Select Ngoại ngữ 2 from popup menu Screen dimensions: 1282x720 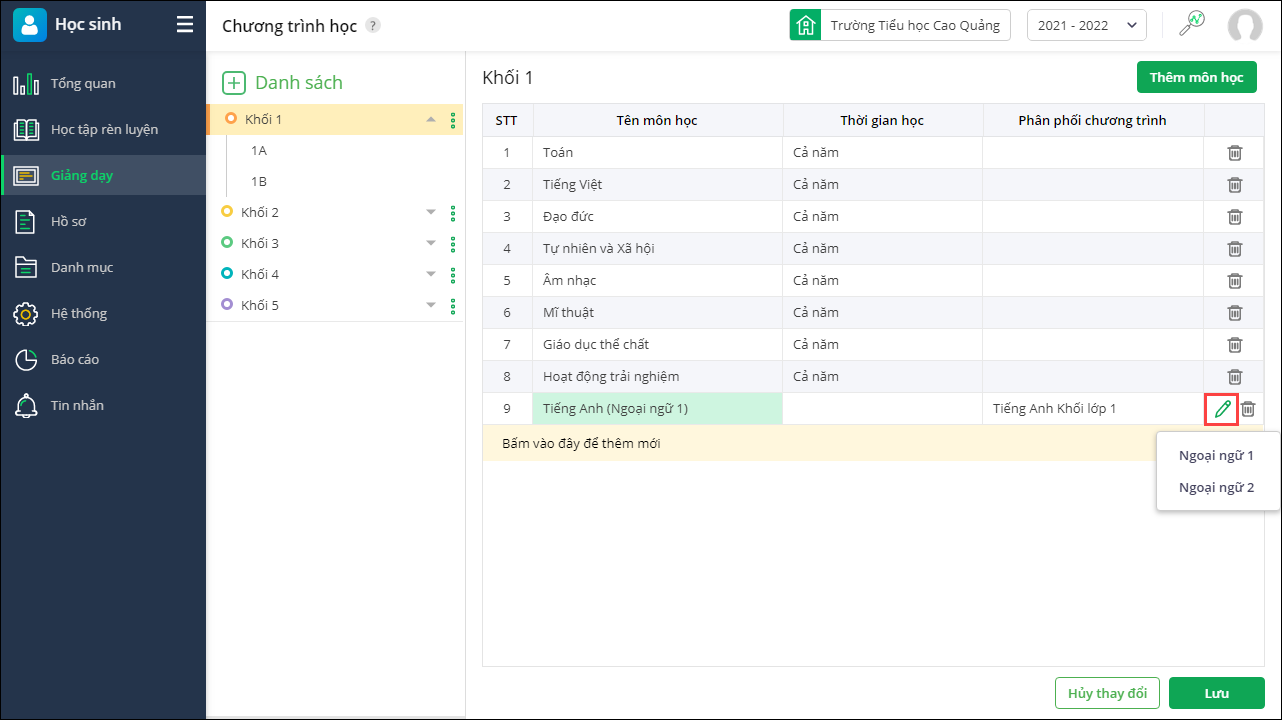click(x=1216, y=488)
